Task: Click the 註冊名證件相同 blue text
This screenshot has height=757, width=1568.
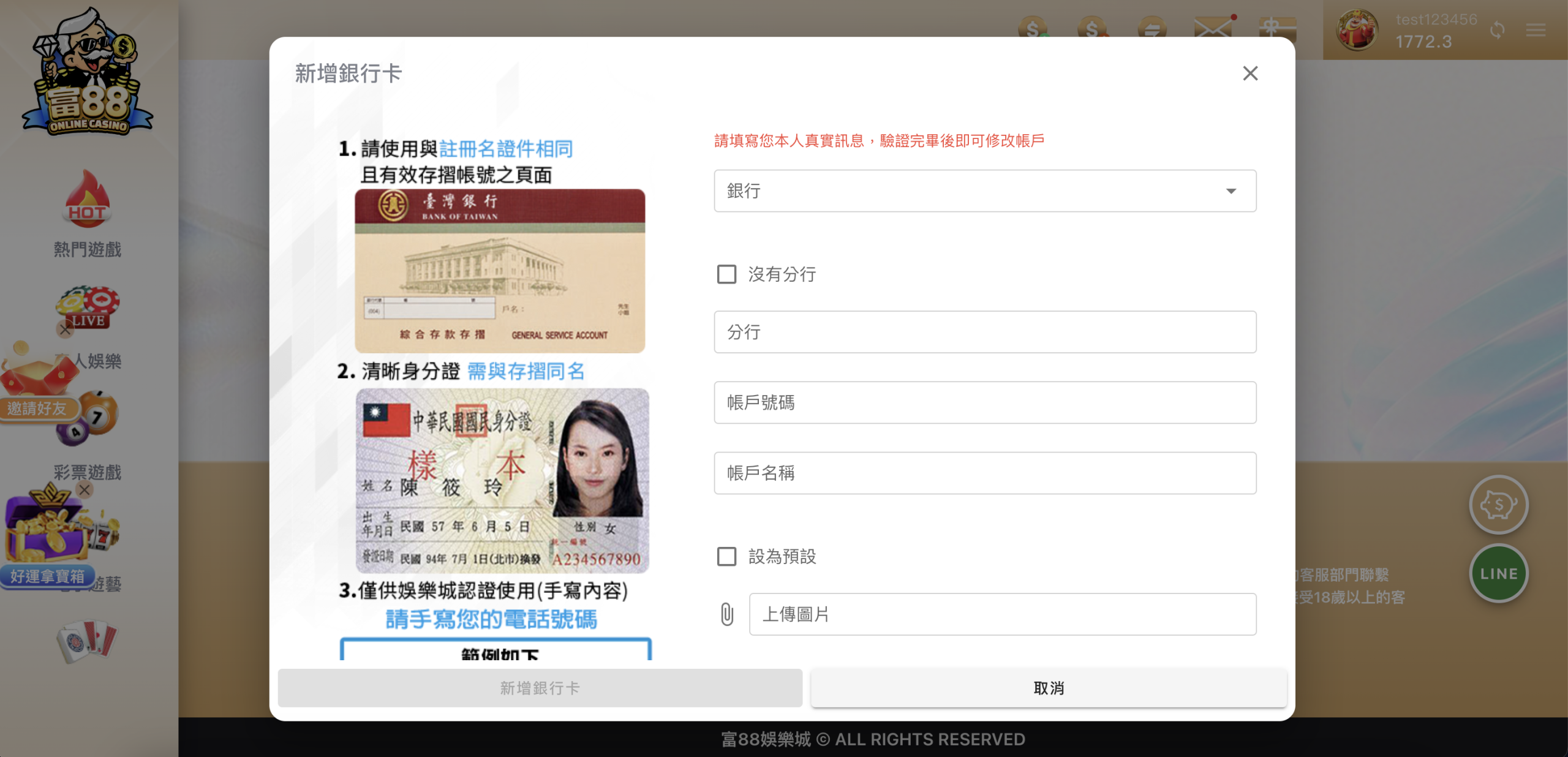Action: (506, 149)
